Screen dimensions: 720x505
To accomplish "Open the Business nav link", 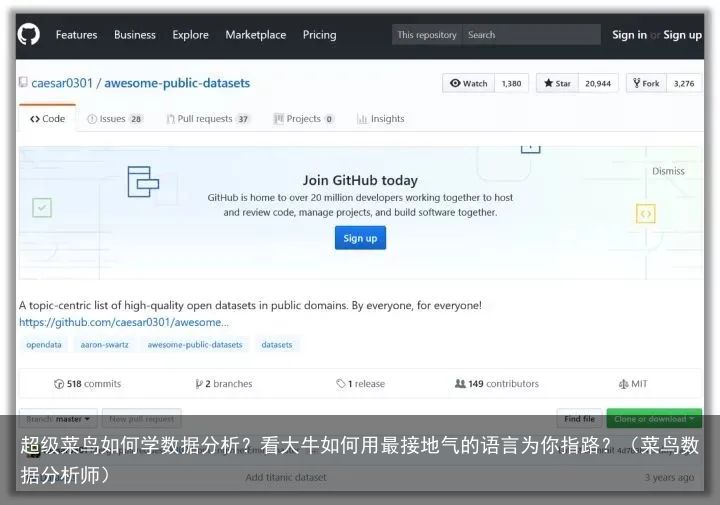I will click(x=135, y=35).
